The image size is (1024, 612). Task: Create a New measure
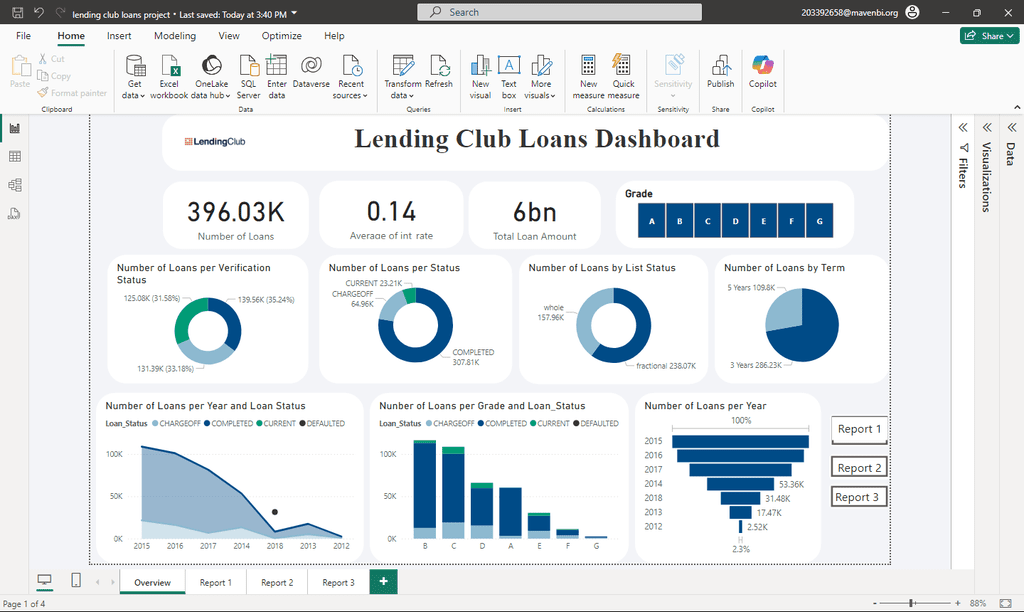pyautogui.click(x=588, y=77)
